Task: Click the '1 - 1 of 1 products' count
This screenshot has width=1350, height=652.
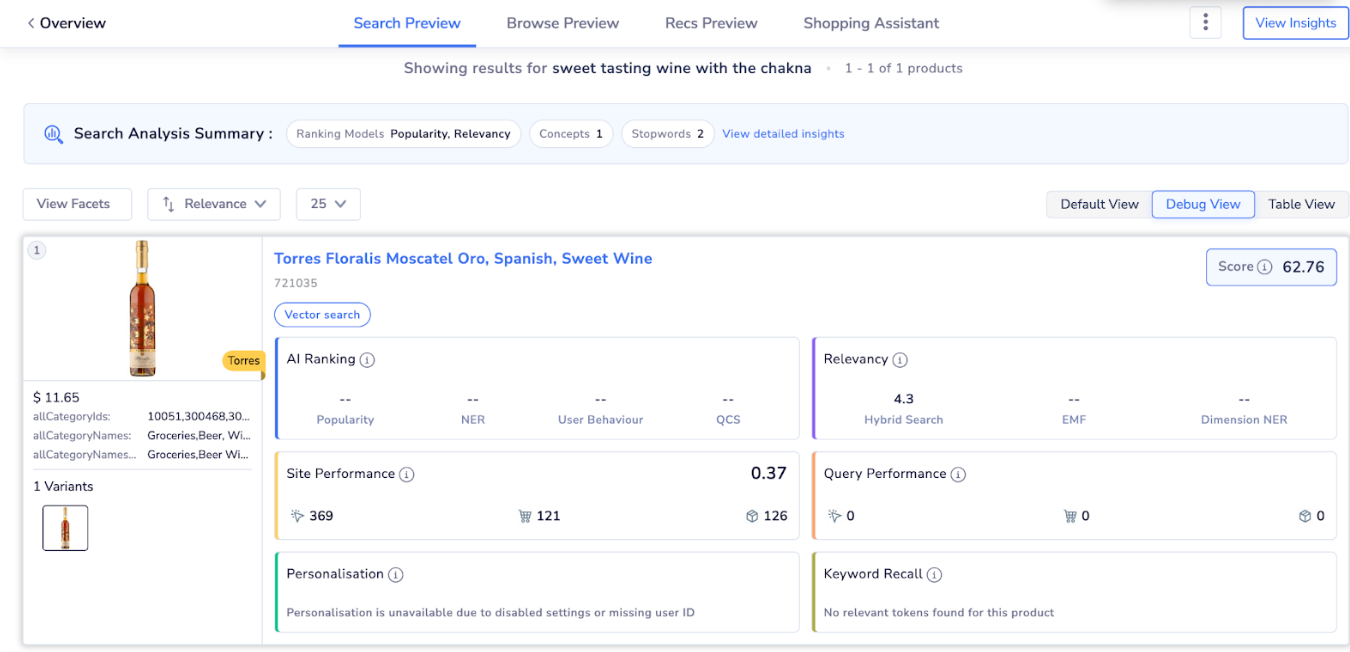Action: (x=904, y=68)
